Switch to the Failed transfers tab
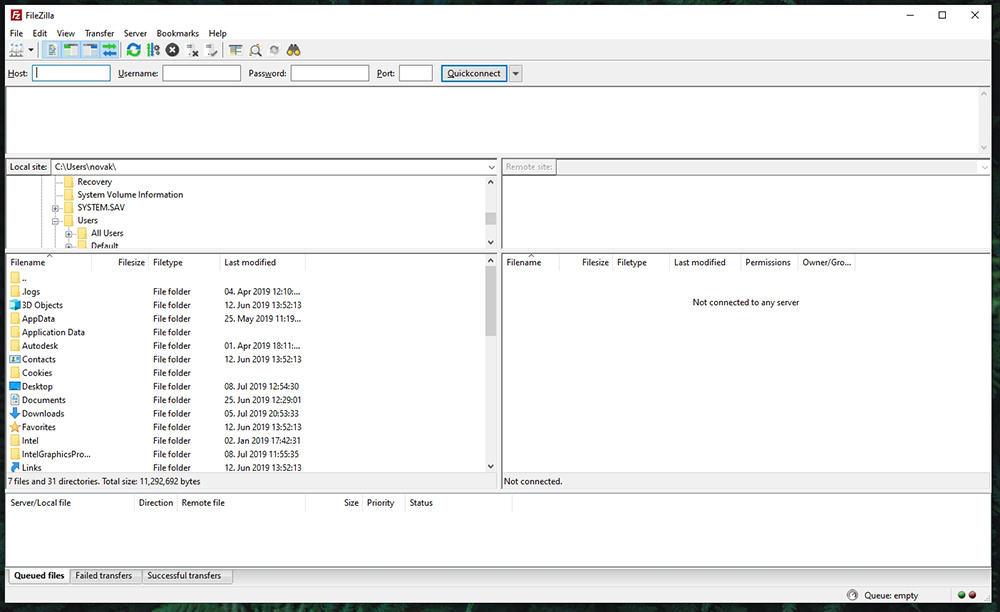 point(104,576)
